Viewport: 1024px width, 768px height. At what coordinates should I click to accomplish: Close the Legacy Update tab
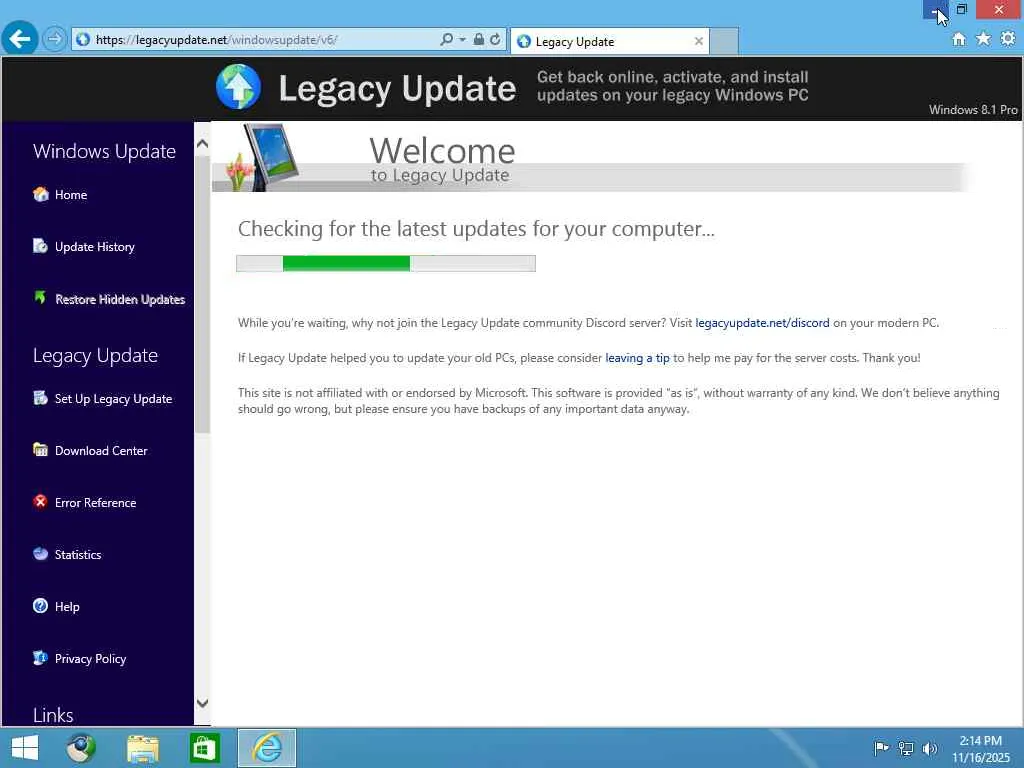(x=699, y=41)
